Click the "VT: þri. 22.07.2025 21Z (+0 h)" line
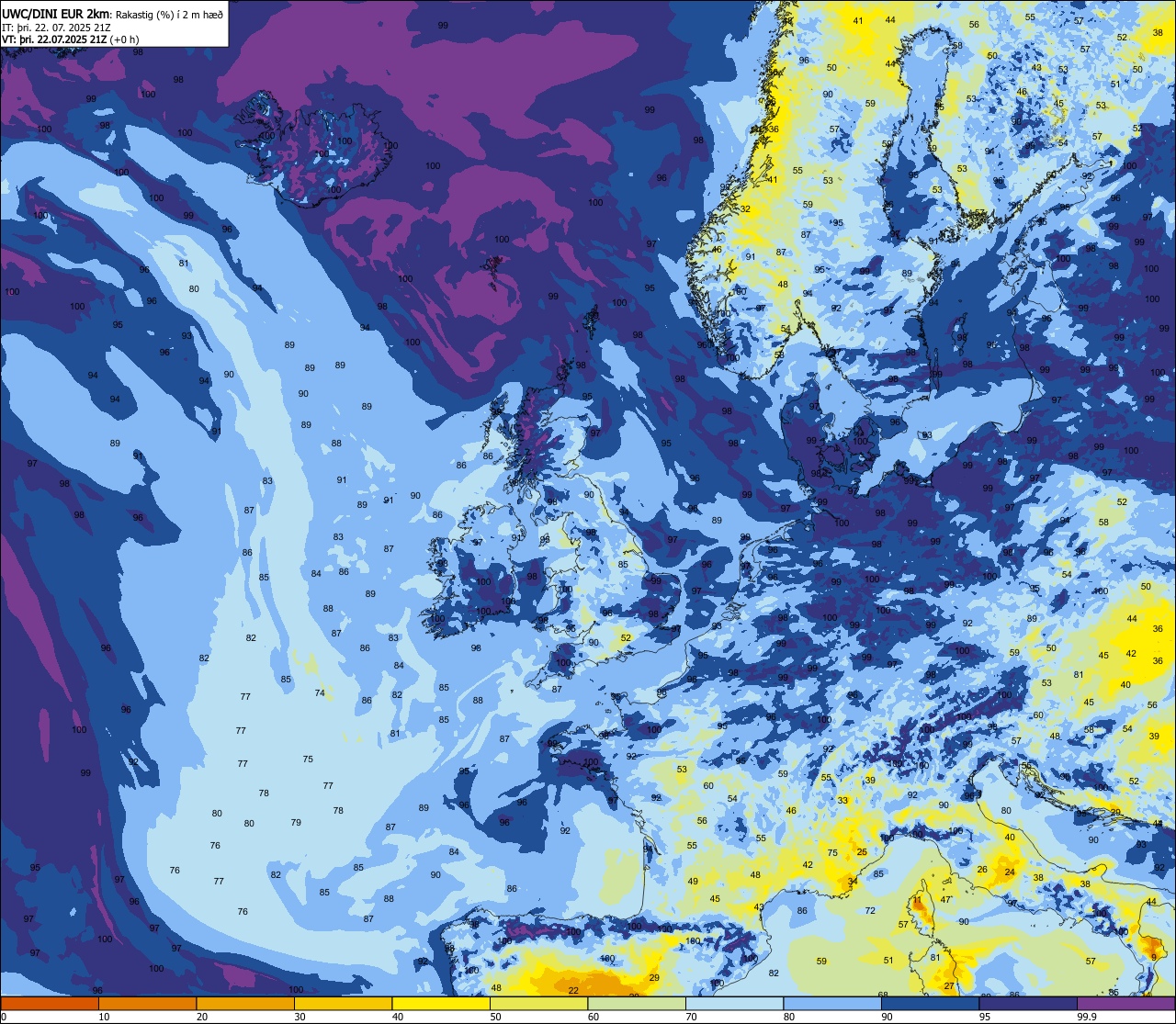The height and width of the screenshot is (1024, 1176). point(71,39)
